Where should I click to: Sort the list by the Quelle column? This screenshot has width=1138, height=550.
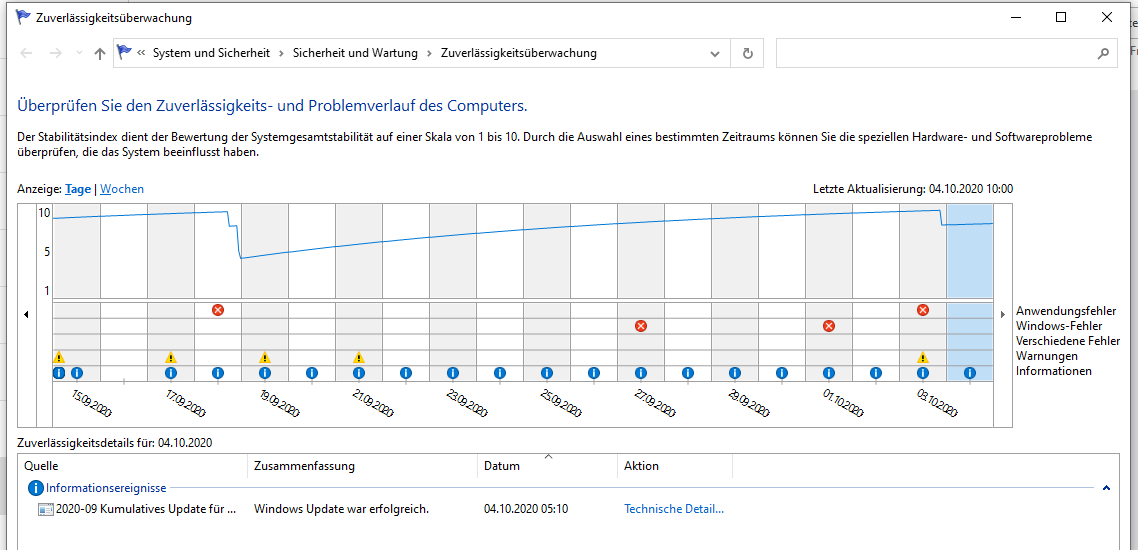tap(133, 466)
